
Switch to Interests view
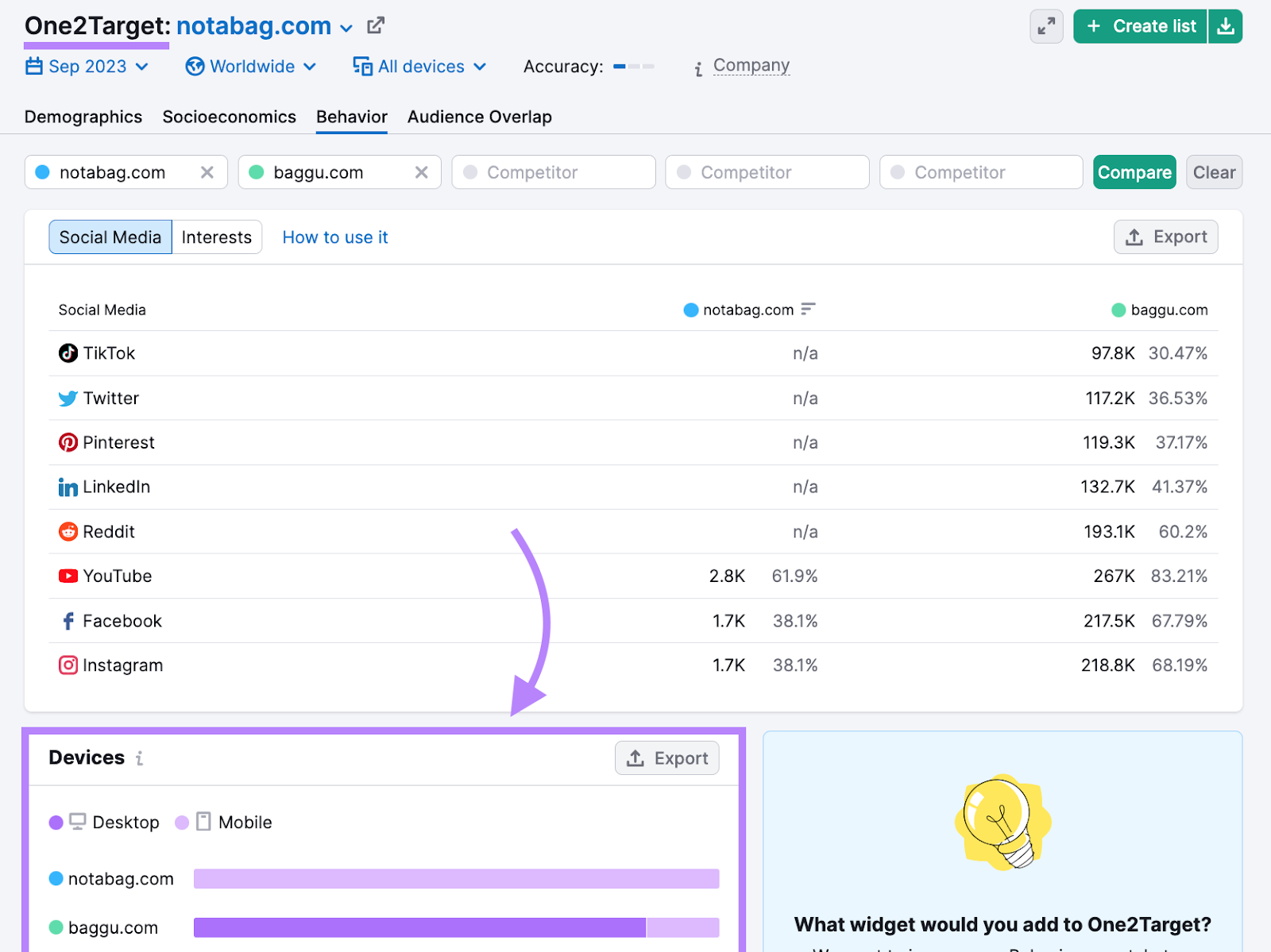[216, 237]
